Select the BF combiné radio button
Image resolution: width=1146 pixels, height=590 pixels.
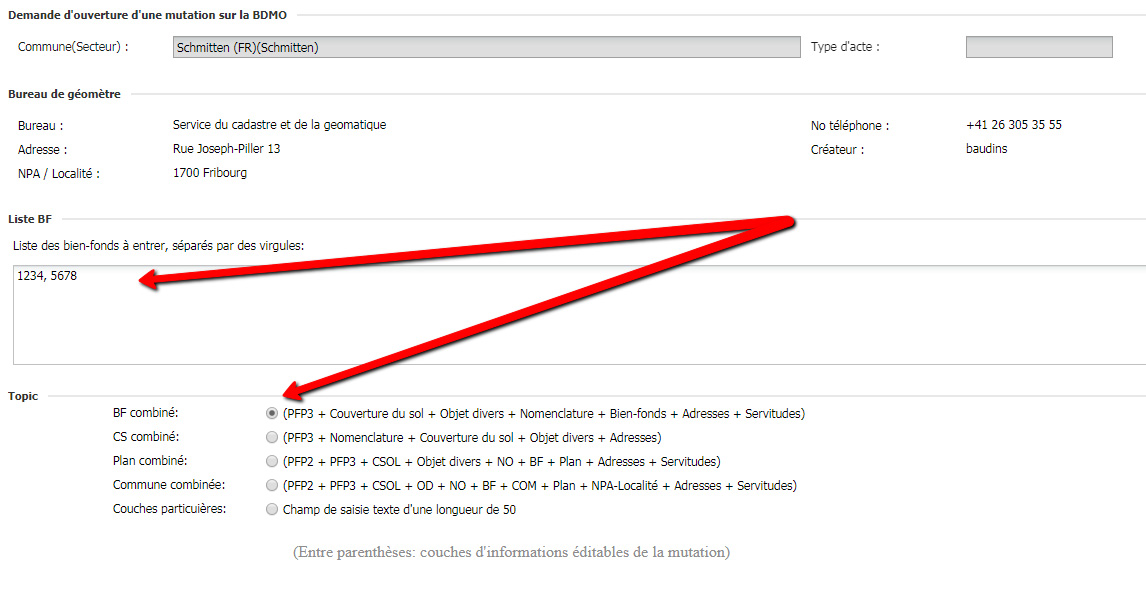[272, 413]
